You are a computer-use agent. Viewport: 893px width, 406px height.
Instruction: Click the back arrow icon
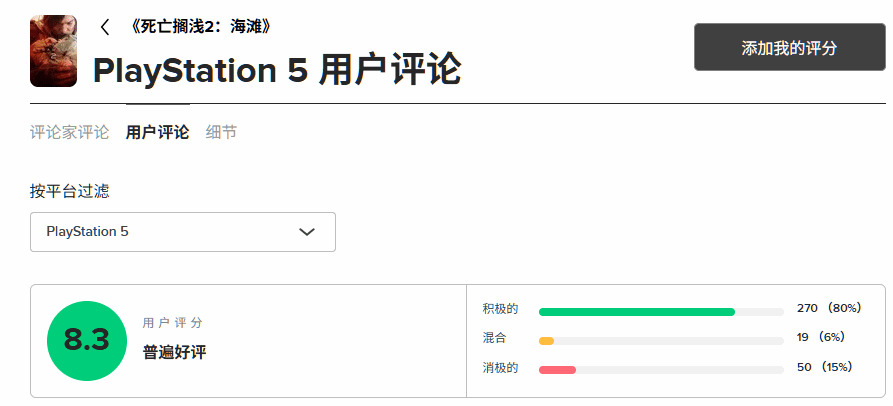105,27
